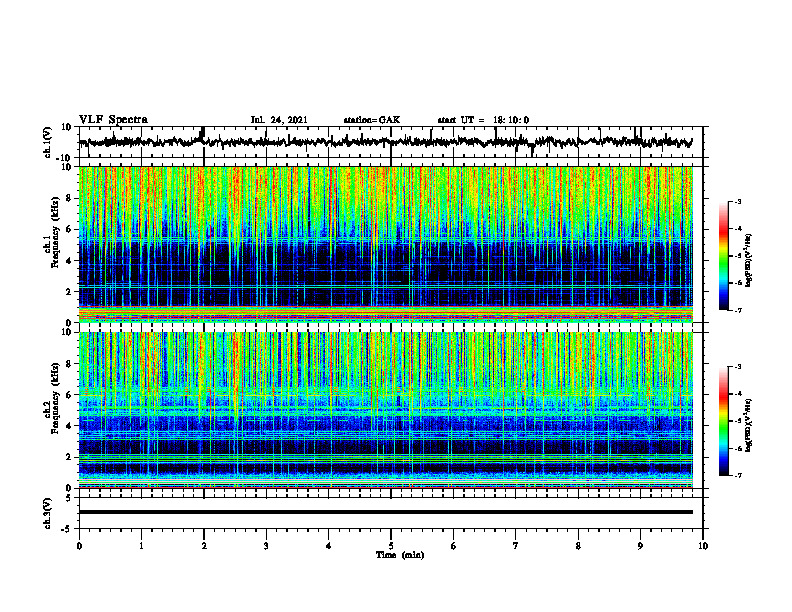
Task: Click the ch.1 spectrogram color scale bar
Action: coord(724,256)
